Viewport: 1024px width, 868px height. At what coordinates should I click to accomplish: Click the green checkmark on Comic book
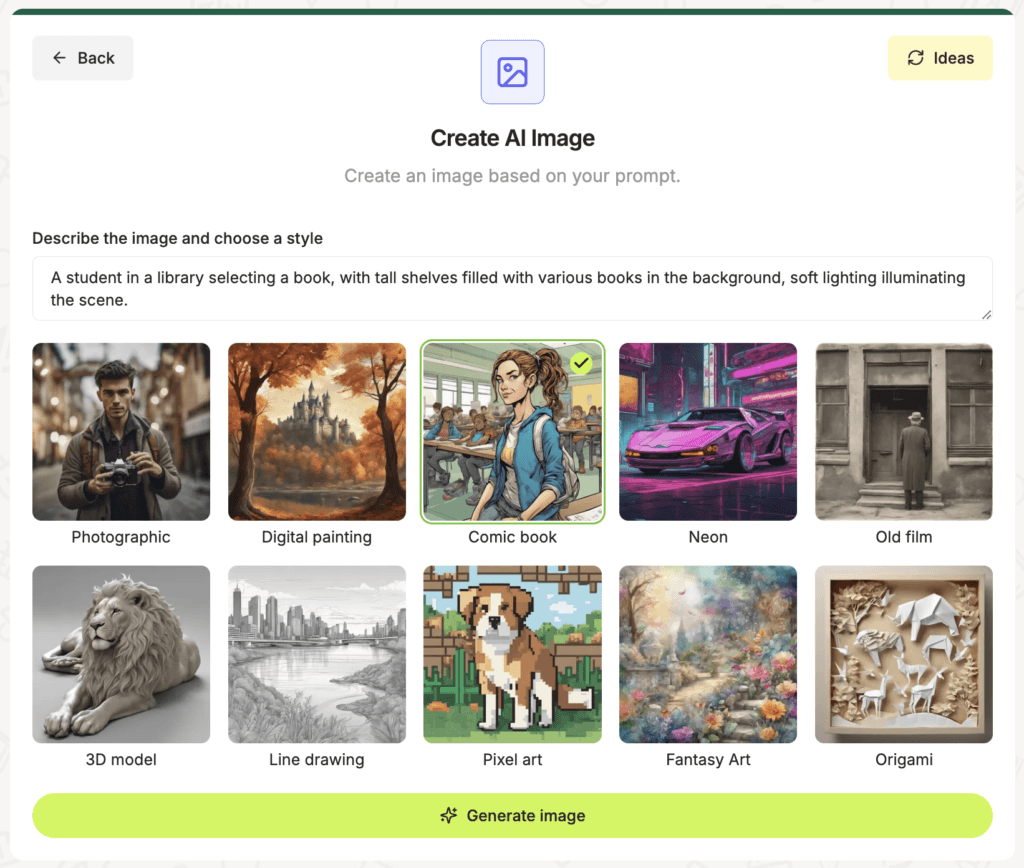point(581,363)
